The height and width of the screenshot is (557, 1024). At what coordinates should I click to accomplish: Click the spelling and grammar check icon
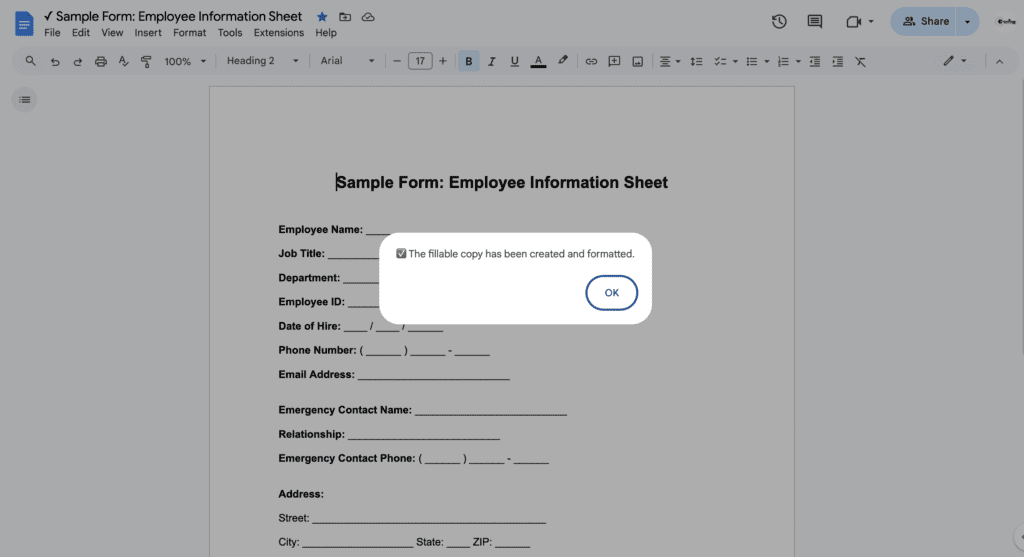pos(123,61)
